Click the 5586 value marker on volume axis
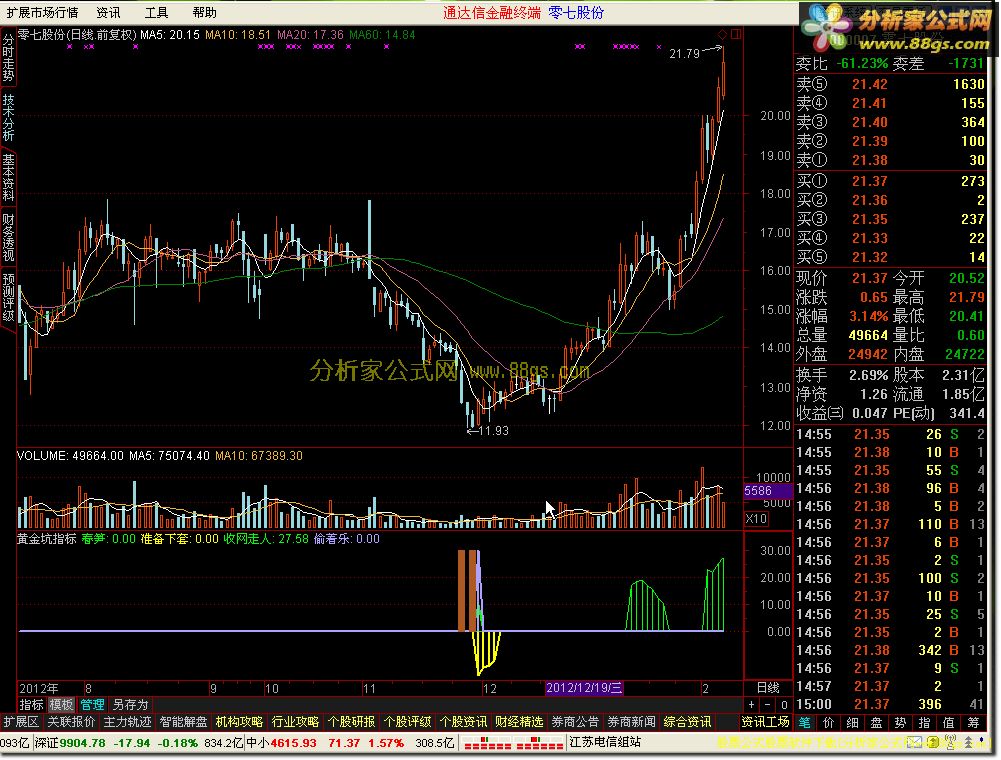1001x760 pixels. click(x=768, y=490)
